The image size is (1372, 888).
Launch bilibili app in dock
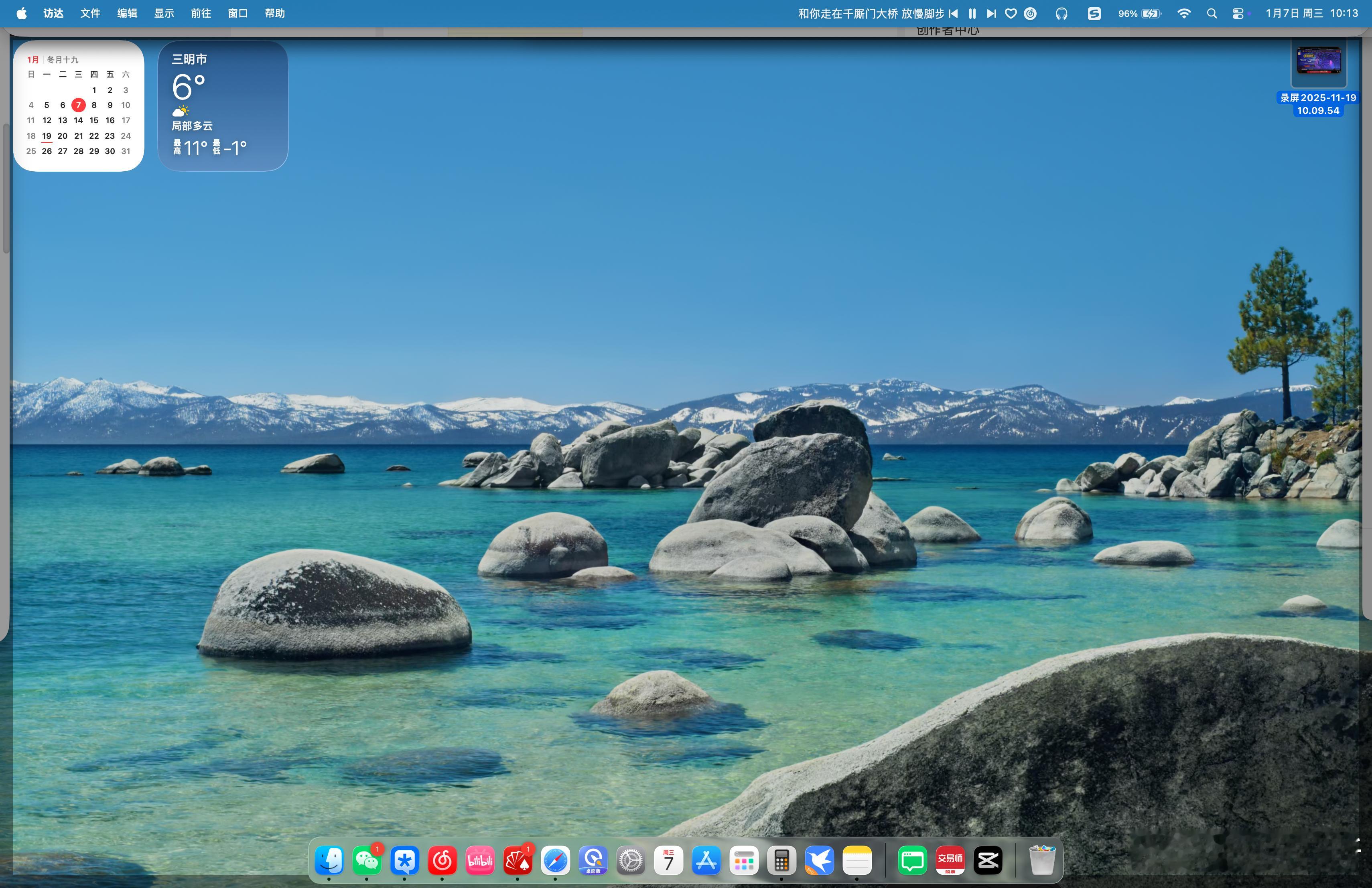coord(480,861)
